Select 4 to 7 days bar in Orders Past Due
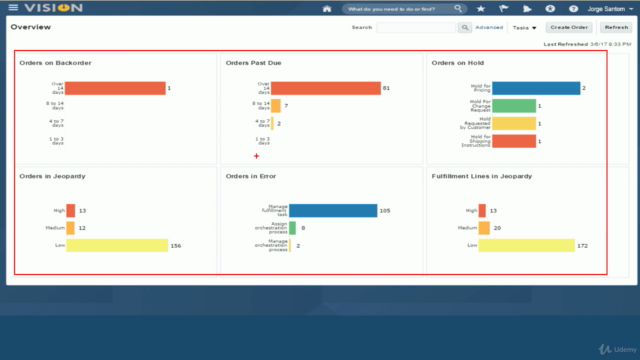This screenshot has width=640, height=360. pyautogui.click(x=273, y=123)
